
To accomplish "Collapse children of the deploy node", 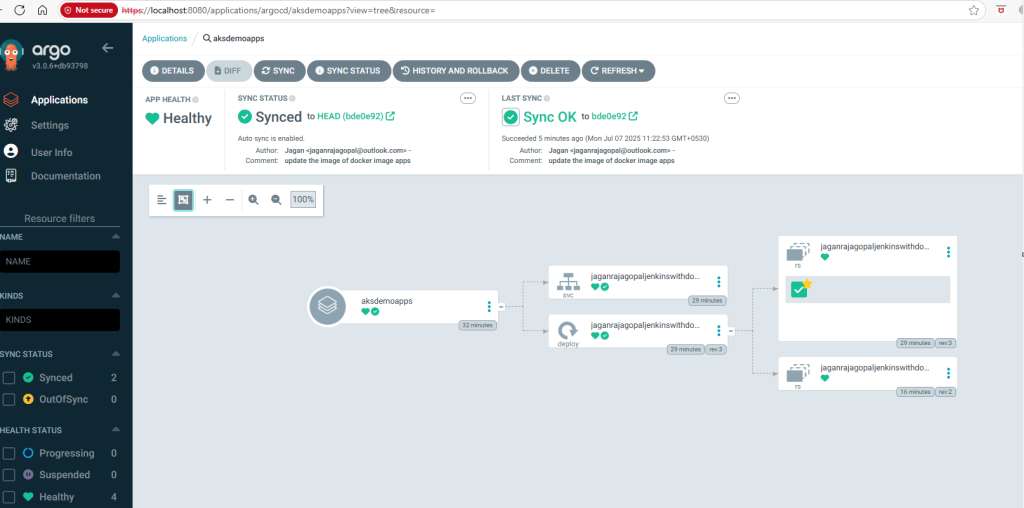I will pos(731,331).
